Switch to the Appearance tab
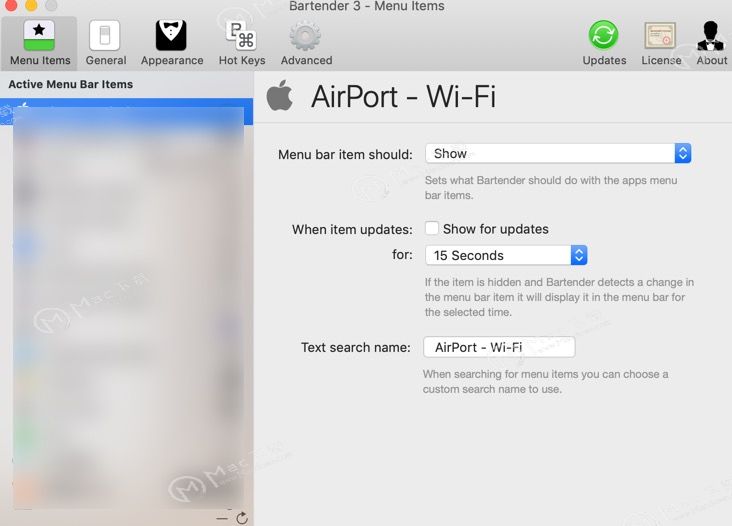Screen dimensions: 732x526 (172, 43)
